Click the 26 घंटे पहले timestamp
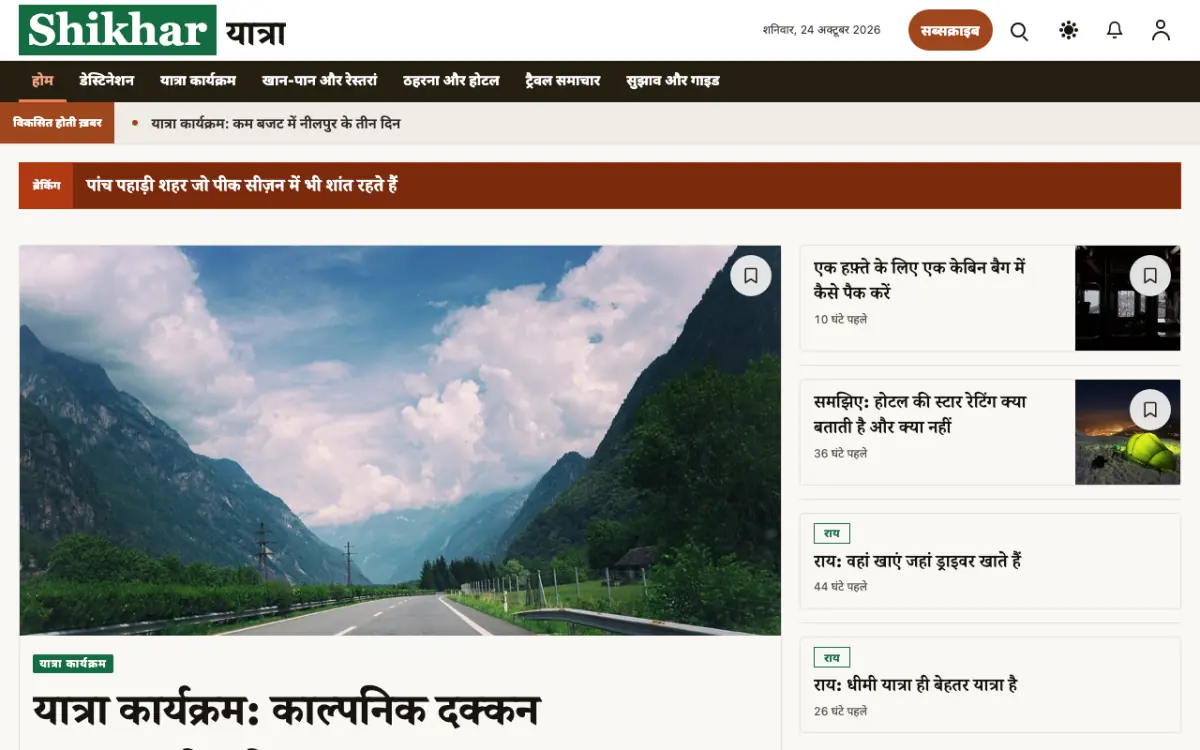This screenshot has width=1200, height=750. point(840,712)
